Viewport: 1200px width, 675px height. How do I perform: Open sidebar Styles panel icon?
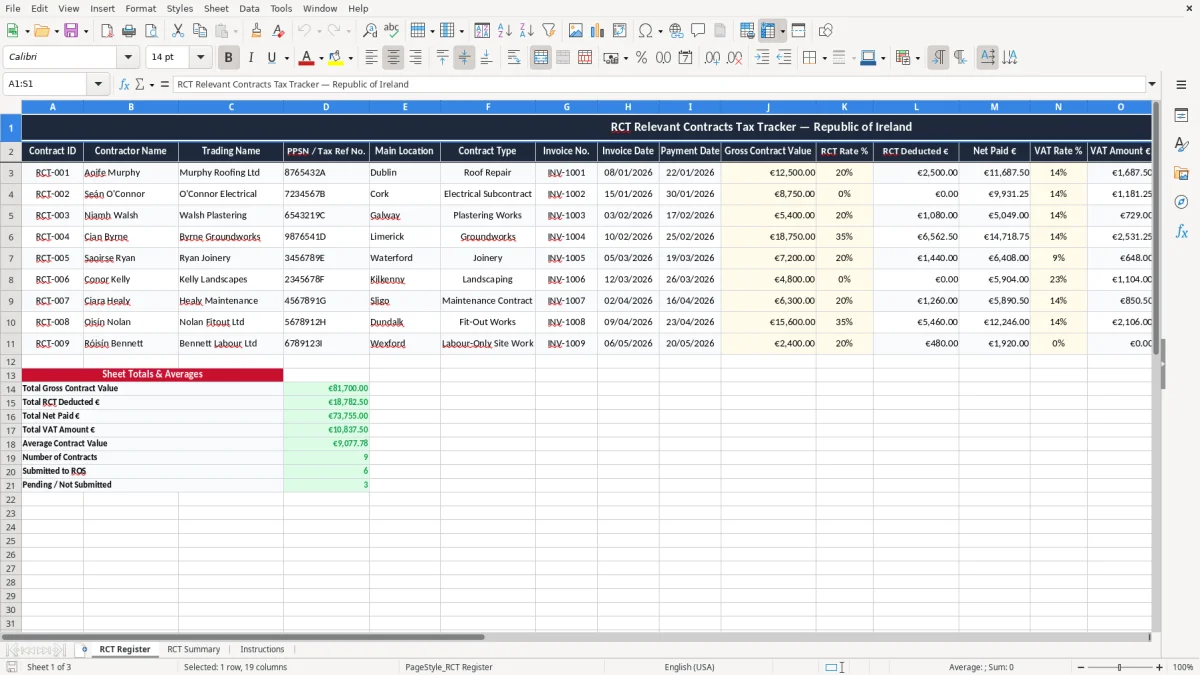[x=1181, y=145]
